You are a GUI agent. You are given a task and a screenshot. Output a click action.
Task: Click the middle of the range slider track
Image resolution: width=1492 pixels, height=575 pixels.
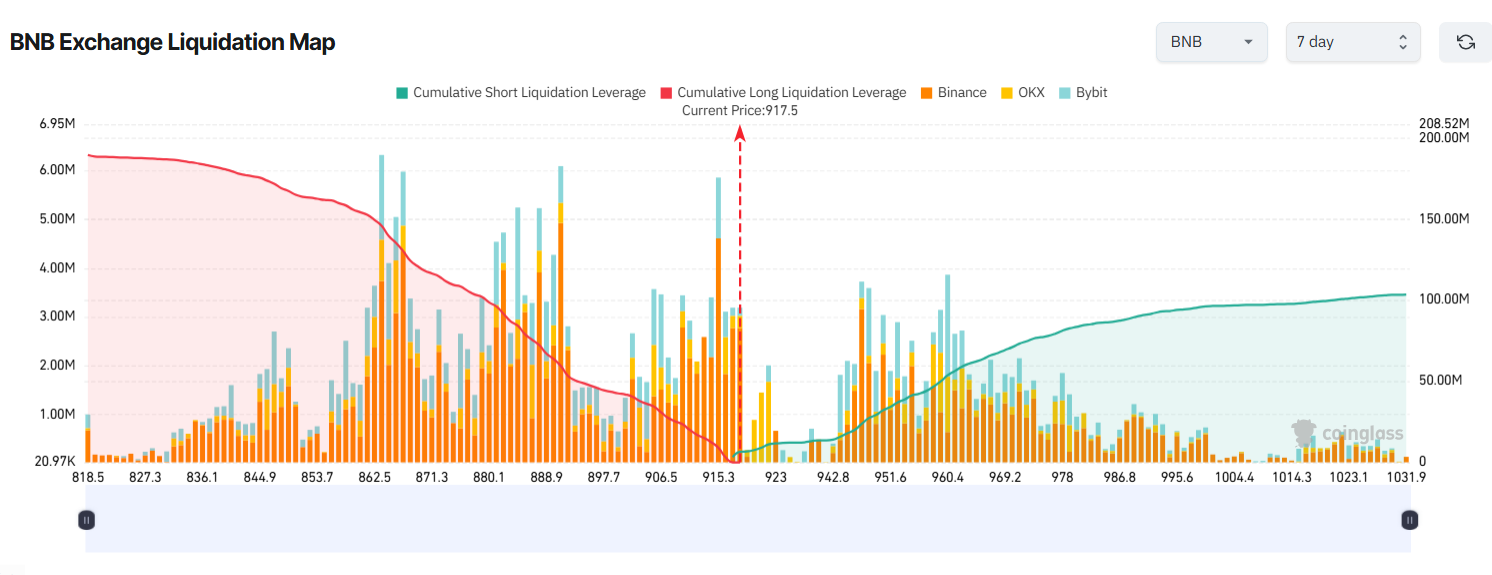point(748,520)
